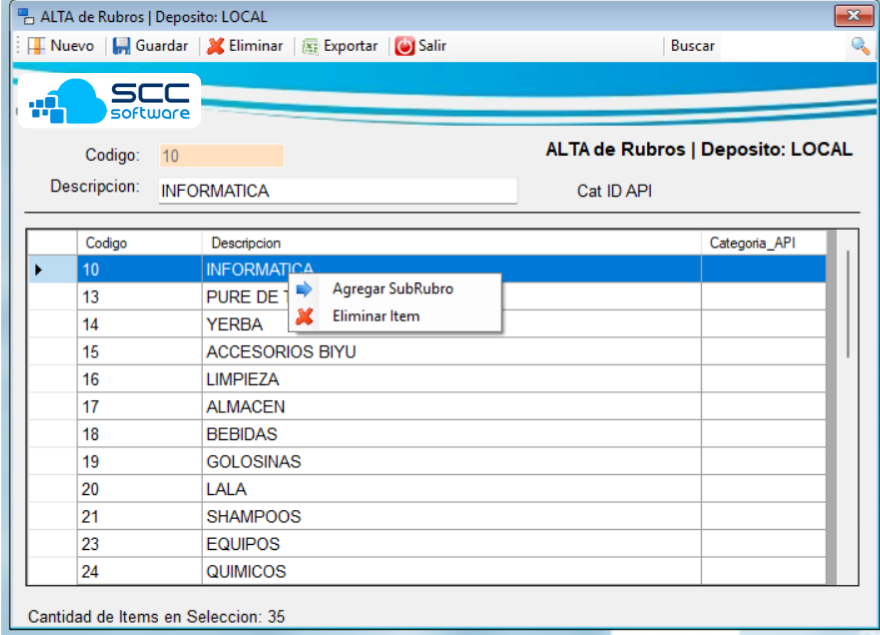Click the SCC Software logo
880x635 pixels.
(x=110, y=101)
